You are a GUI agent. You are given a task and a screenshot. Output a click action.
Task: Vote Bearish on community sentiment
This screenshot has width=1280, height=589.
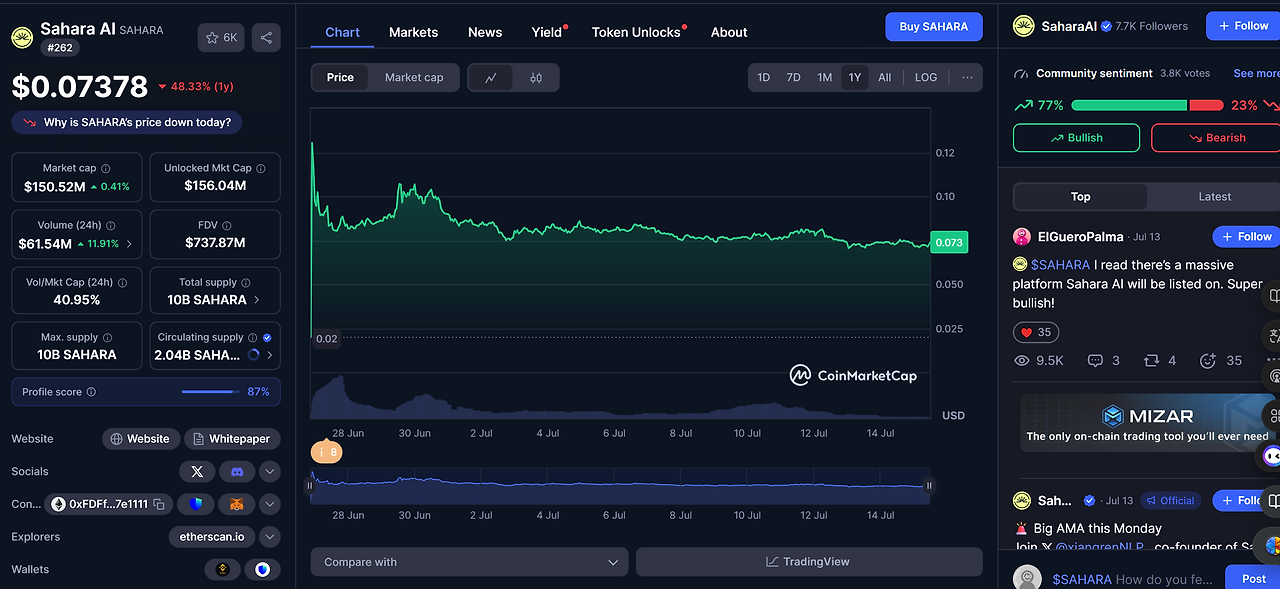coord(1216,138)
